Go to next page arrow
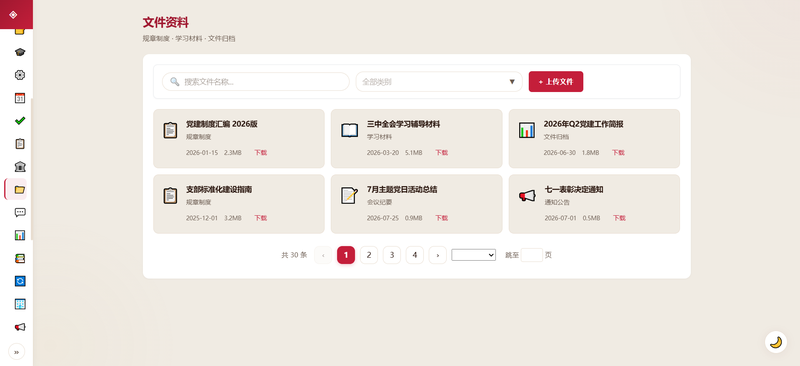Viewport: 800px width, 366px height. click(x=438, y=255)
